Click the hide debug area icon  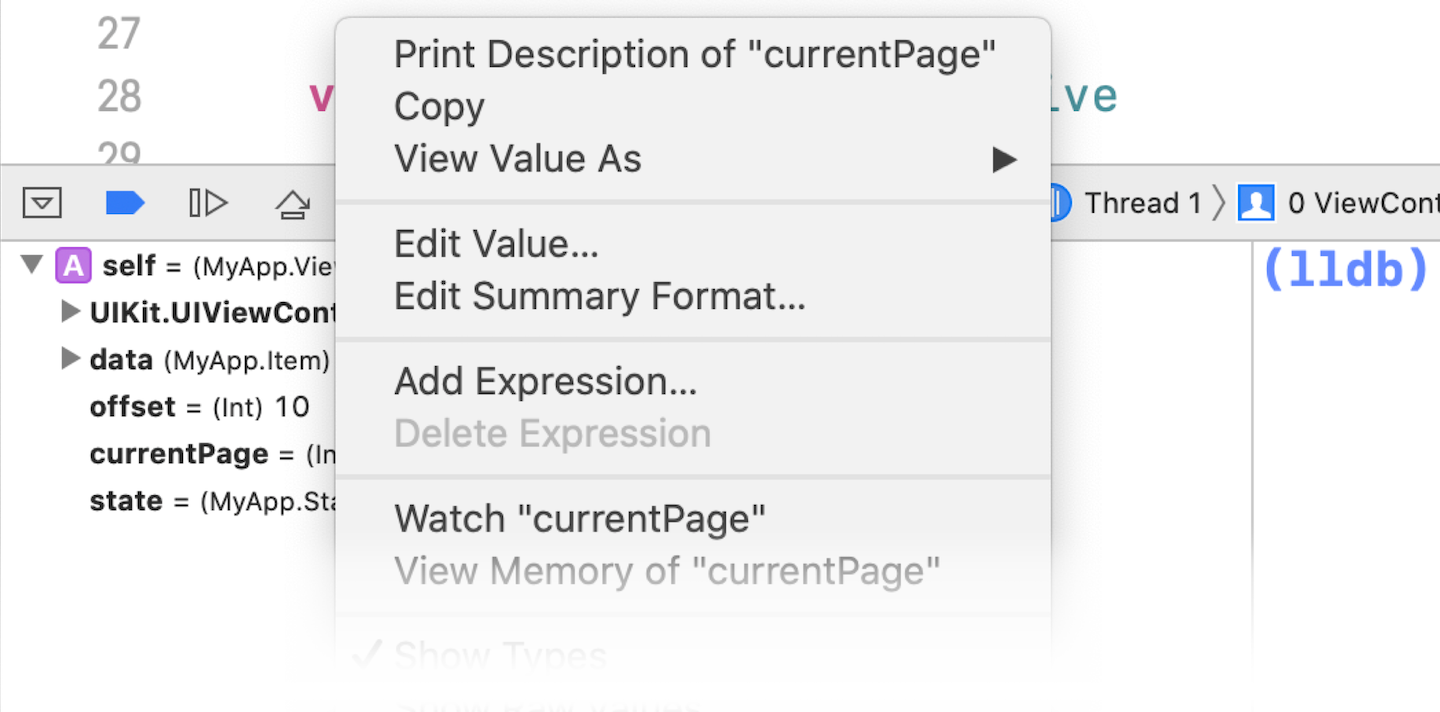[42, 204]
